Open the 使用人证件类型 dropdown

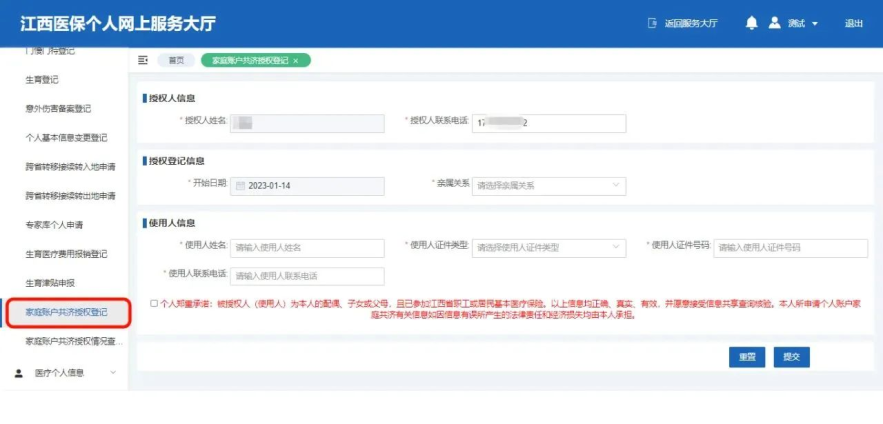click(549, 247)
